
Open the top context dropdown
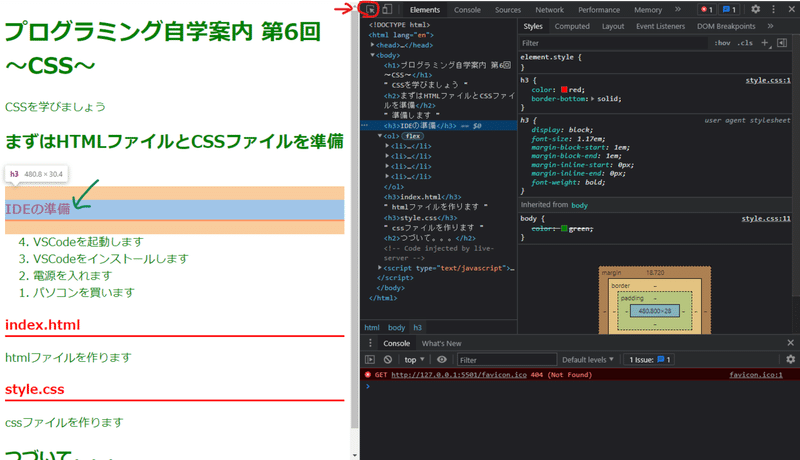[414, 360]
